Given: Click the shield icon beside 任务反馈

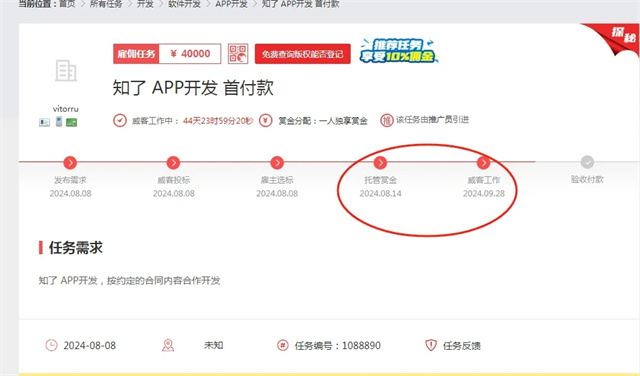Looking at the screenshot, I should tap(431, 345).
